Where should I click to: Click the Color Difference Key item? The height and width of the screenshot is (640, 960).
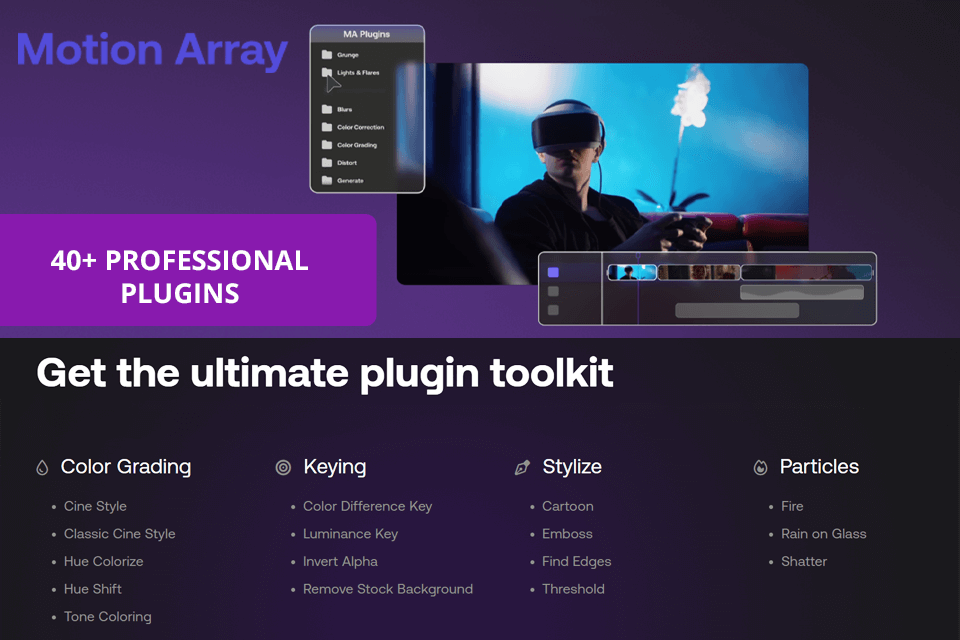[367, 506]
